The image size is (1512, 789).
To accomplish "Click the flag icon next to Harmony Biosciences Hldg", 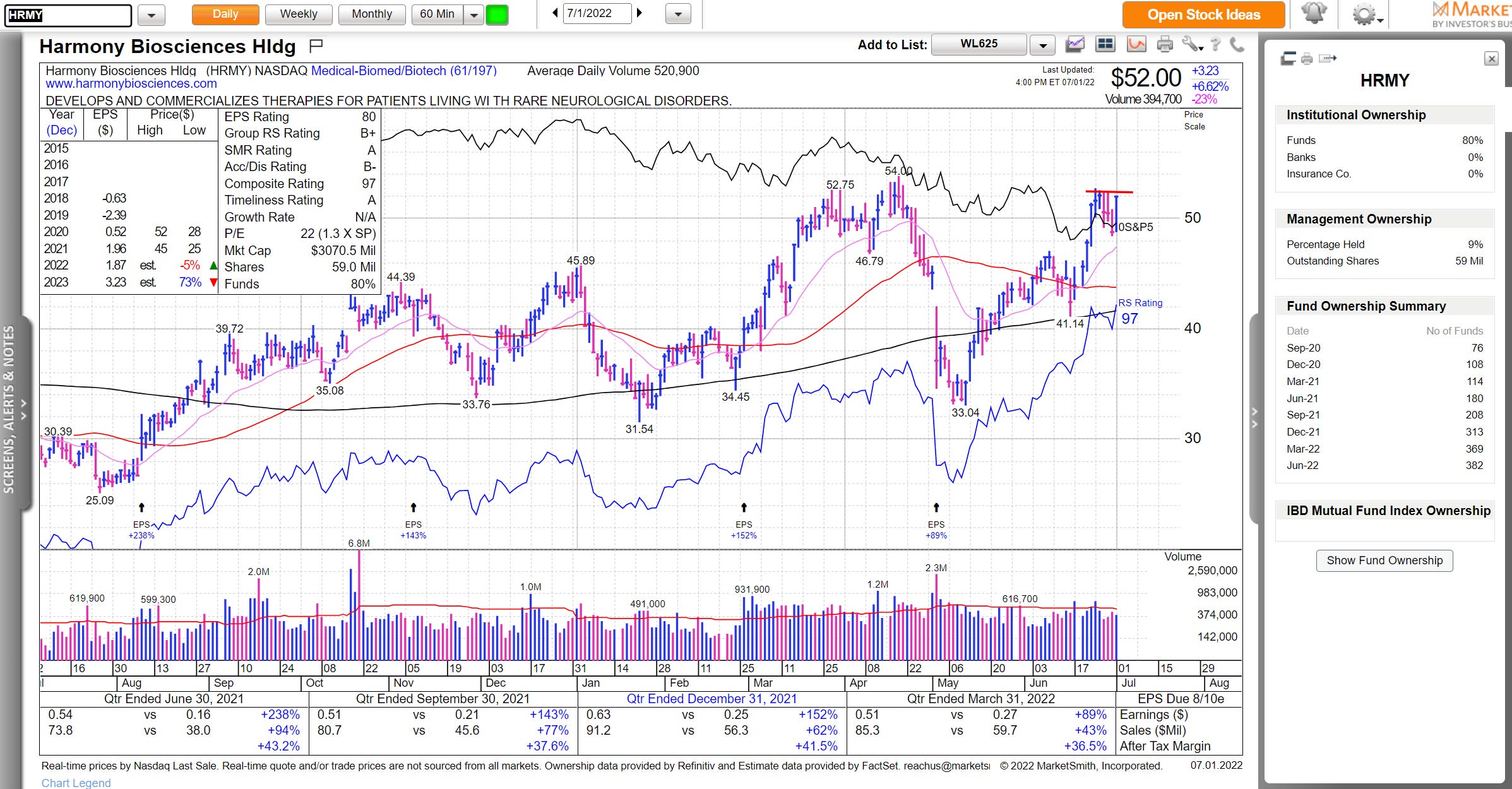I will tap(316, 45).
